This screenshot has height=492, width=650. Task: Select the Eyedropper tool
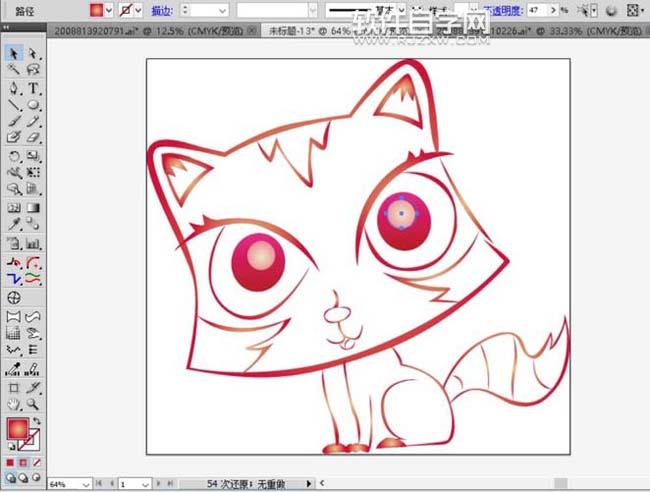pos(14,224)
